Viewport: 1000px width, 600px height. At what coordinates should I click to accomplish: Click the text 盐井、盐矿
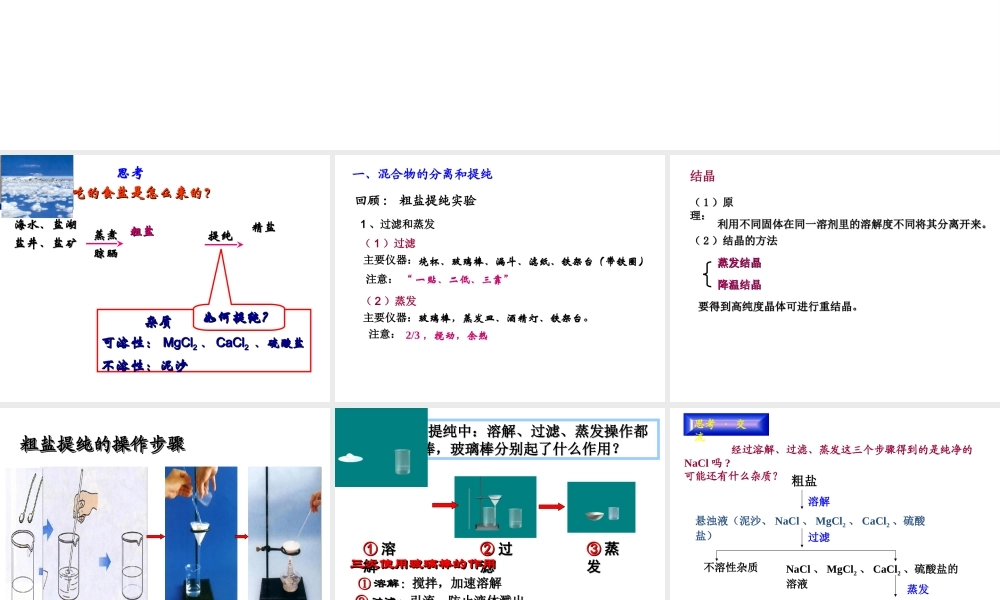(x=45, y=243)
